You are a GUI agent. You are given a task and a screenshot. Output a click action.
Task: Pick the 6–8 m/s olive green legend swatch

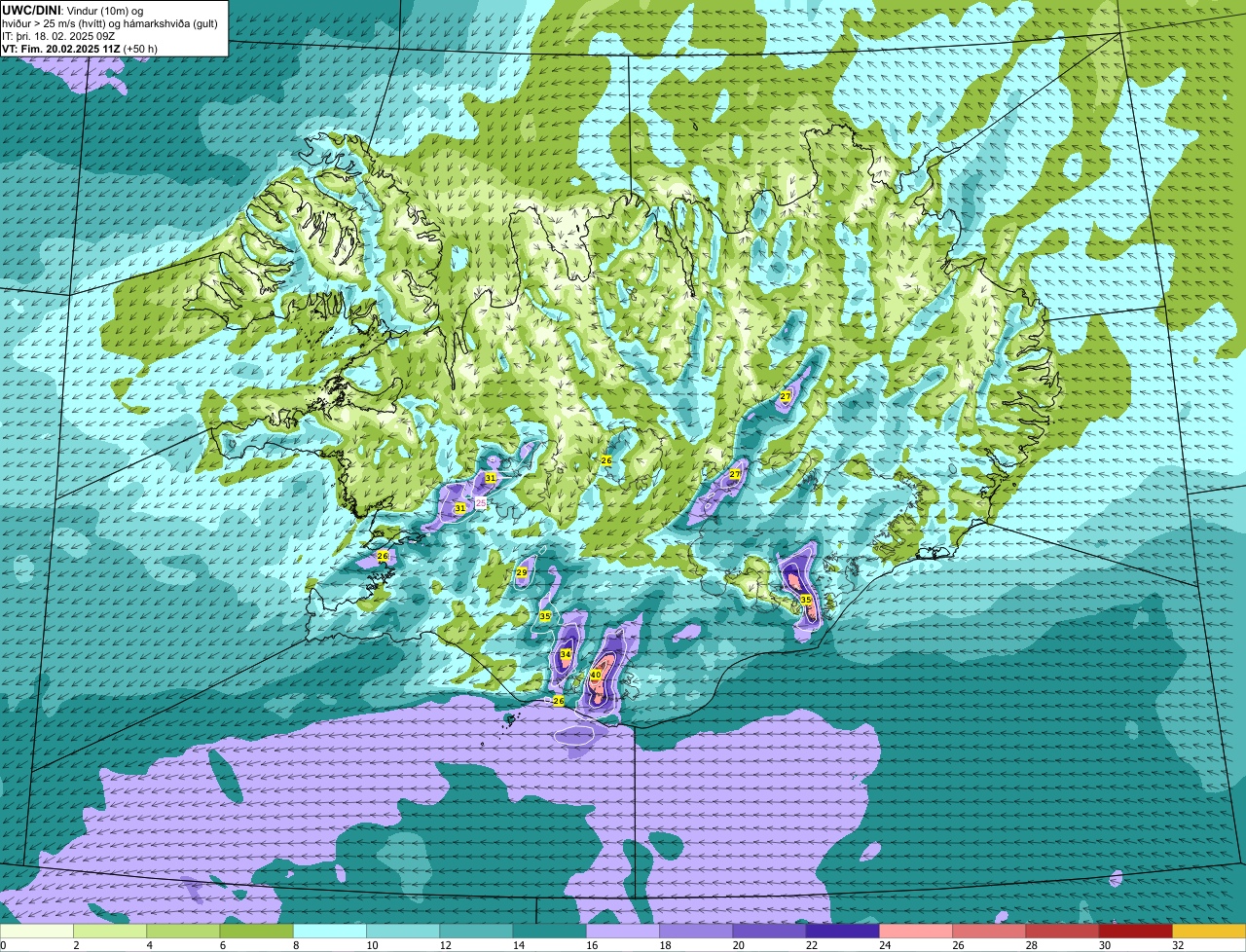pyautogui.click(x=256, y=932)
